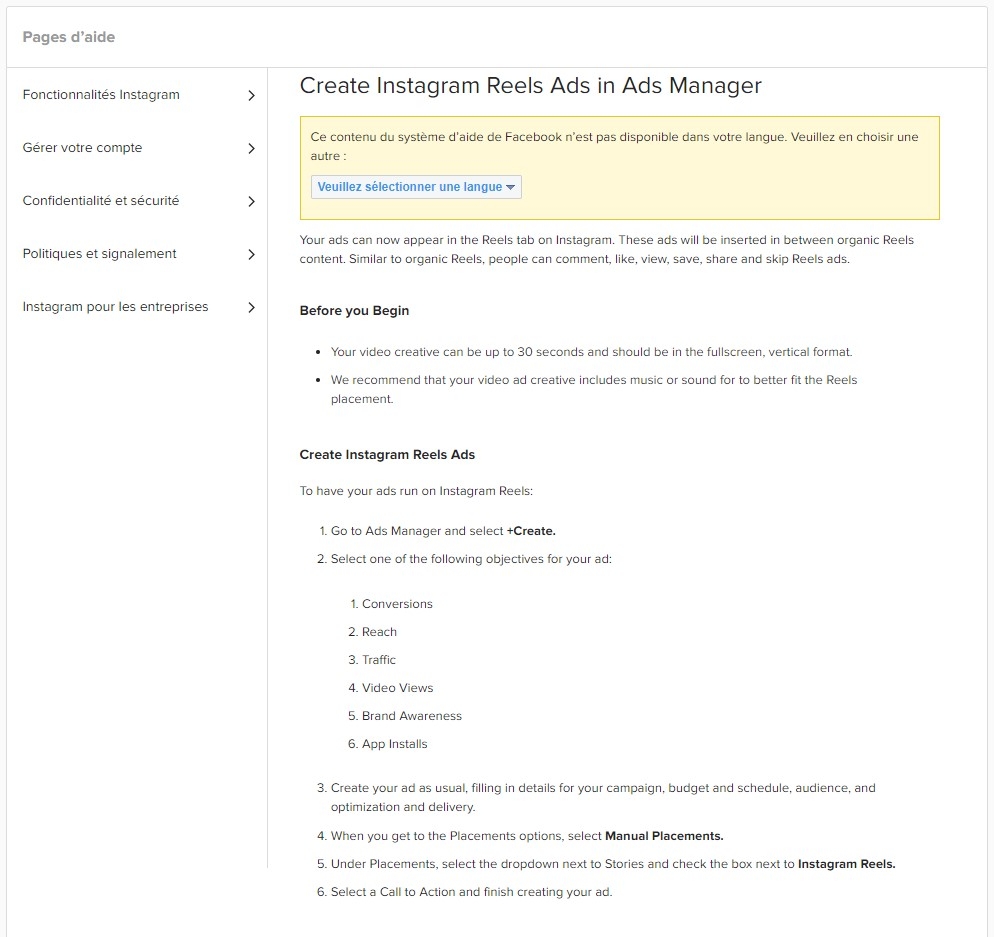The width and height of the screenshot is (994, 937).
Task: Click the Before you Begin heading
Action: pyautogui.click(x=354, y=311)
